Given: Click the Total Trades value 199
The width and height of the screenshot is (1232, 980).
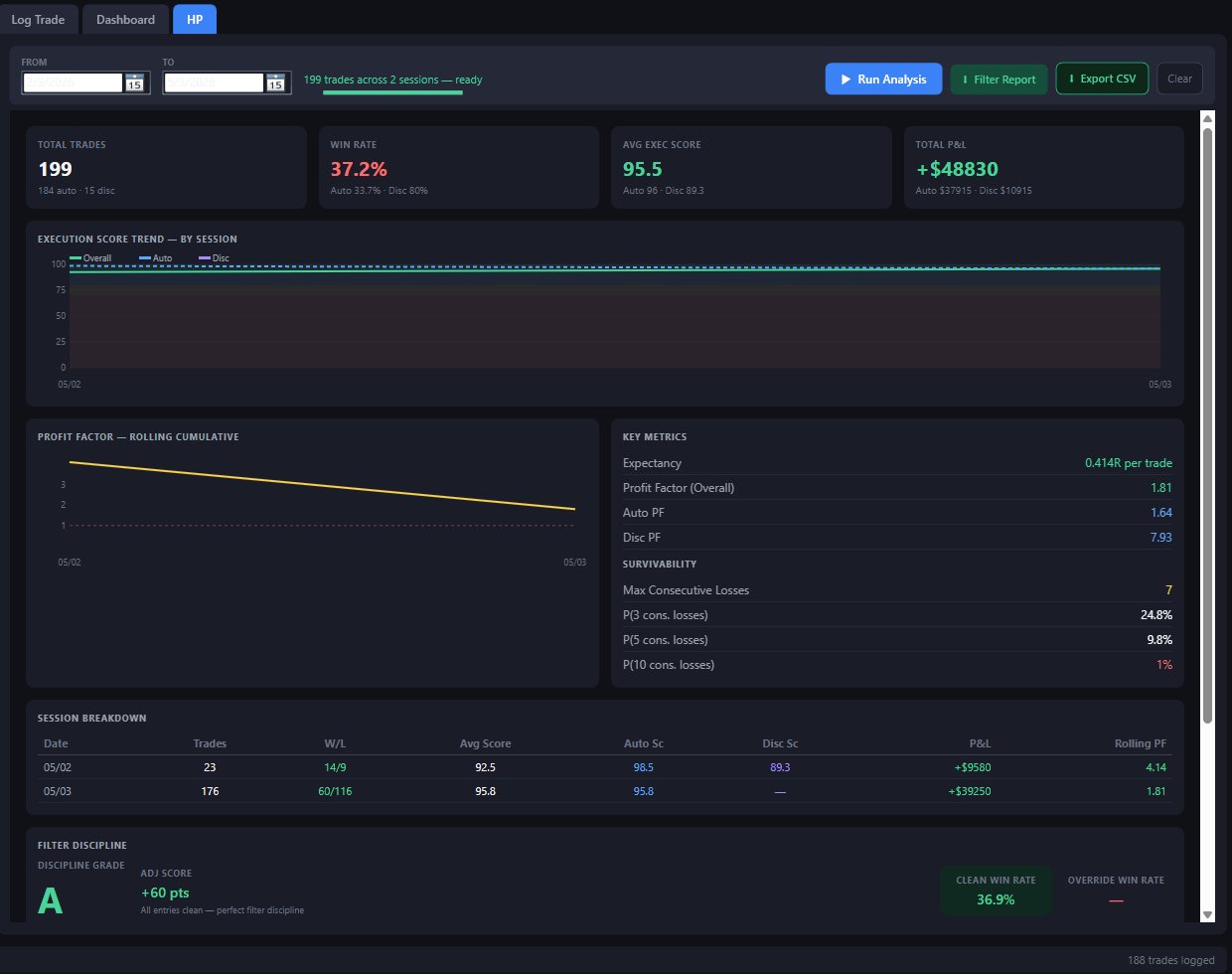Looking at the screenshot, I should (55, 169).
